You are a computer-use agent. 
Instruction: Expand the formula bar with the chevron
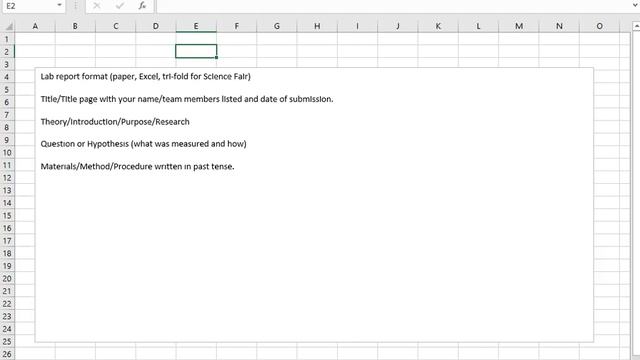(635, 5)
